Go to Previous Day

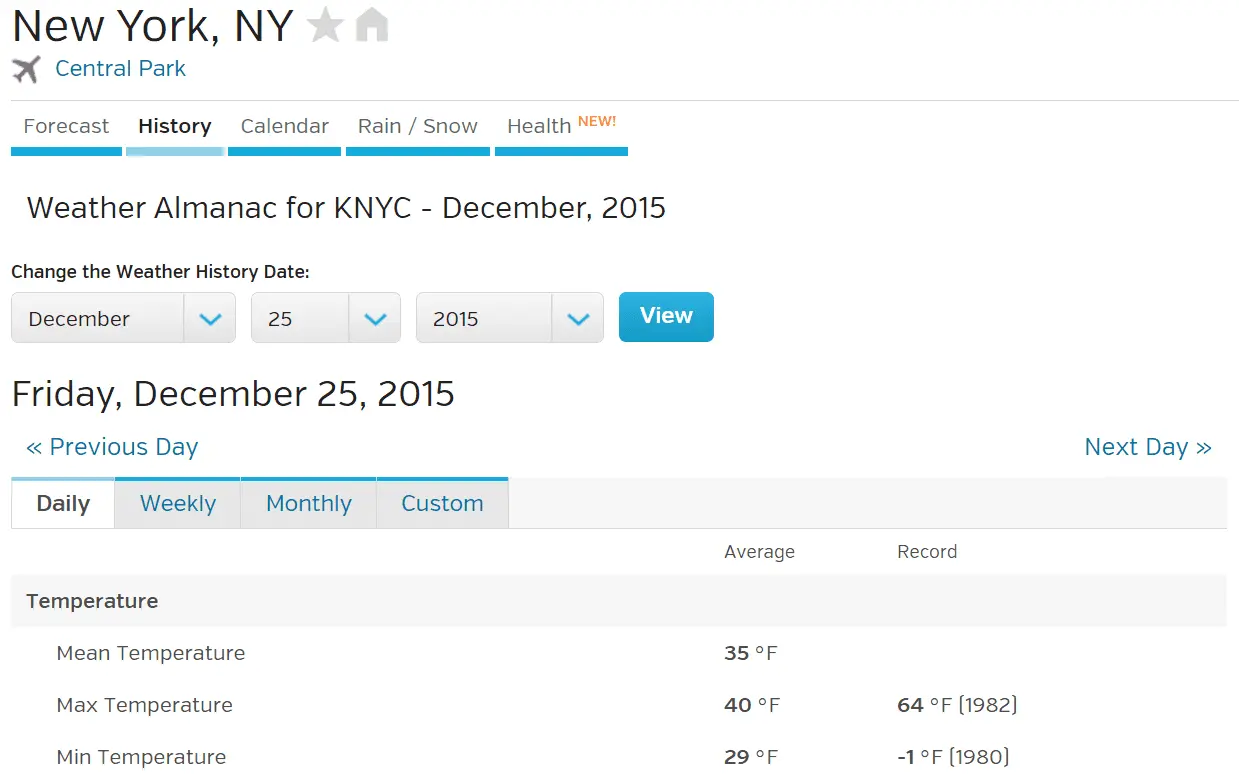pyautogui.click(x=112, y=447)
